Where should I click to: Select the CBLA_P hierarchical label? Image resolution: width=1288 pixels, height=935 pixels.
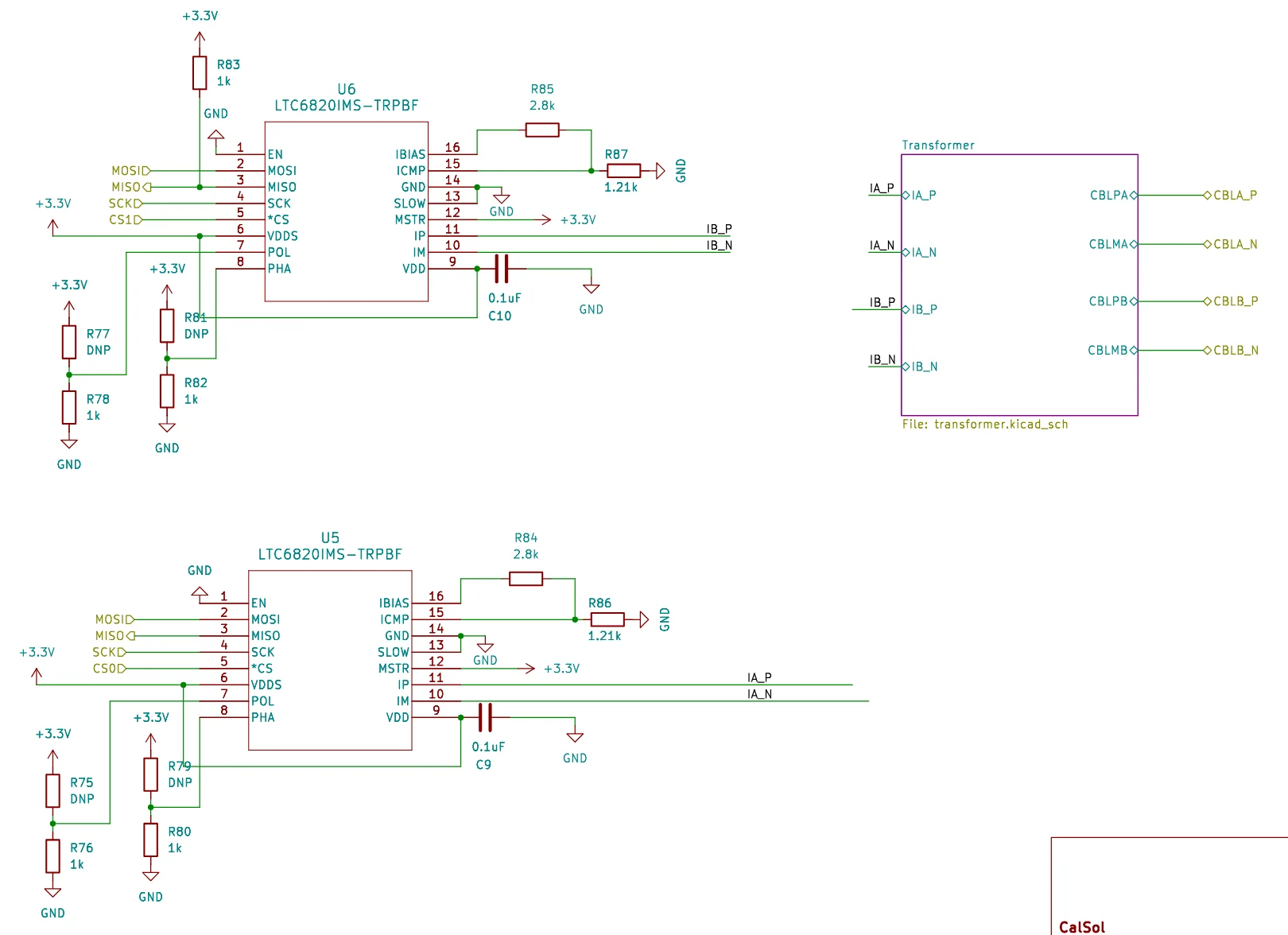click(x=1231, y=195)
